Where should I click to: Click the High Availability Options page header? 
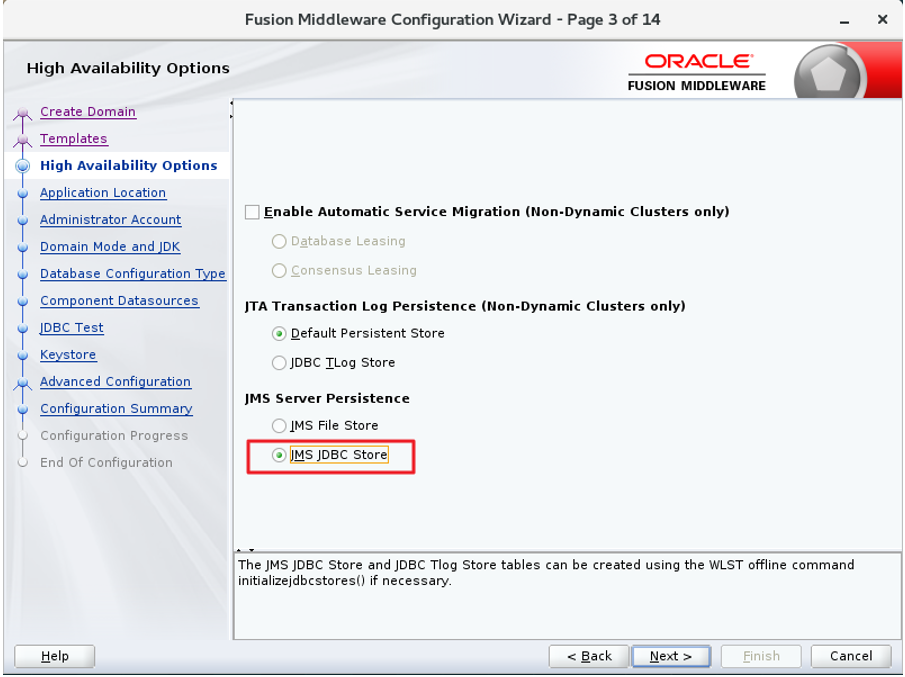(128, 68)
